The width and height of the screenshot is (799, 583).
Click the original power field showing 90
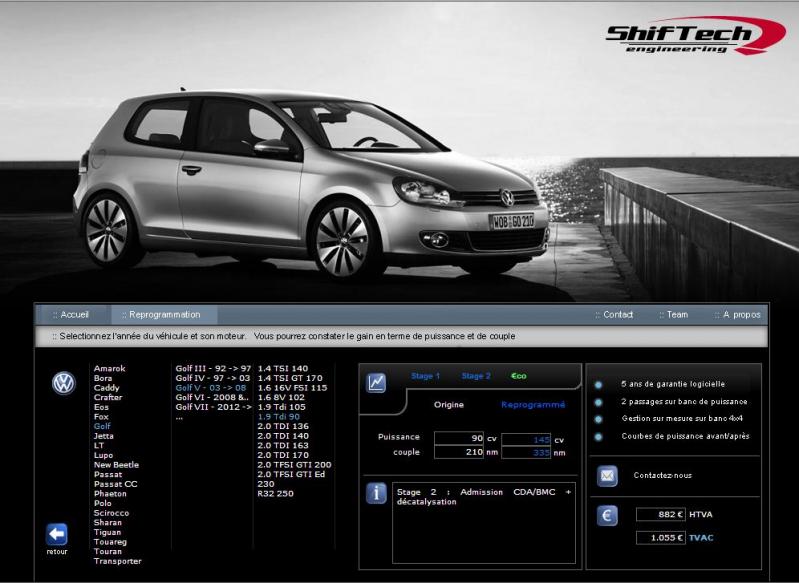click(459, 438)
